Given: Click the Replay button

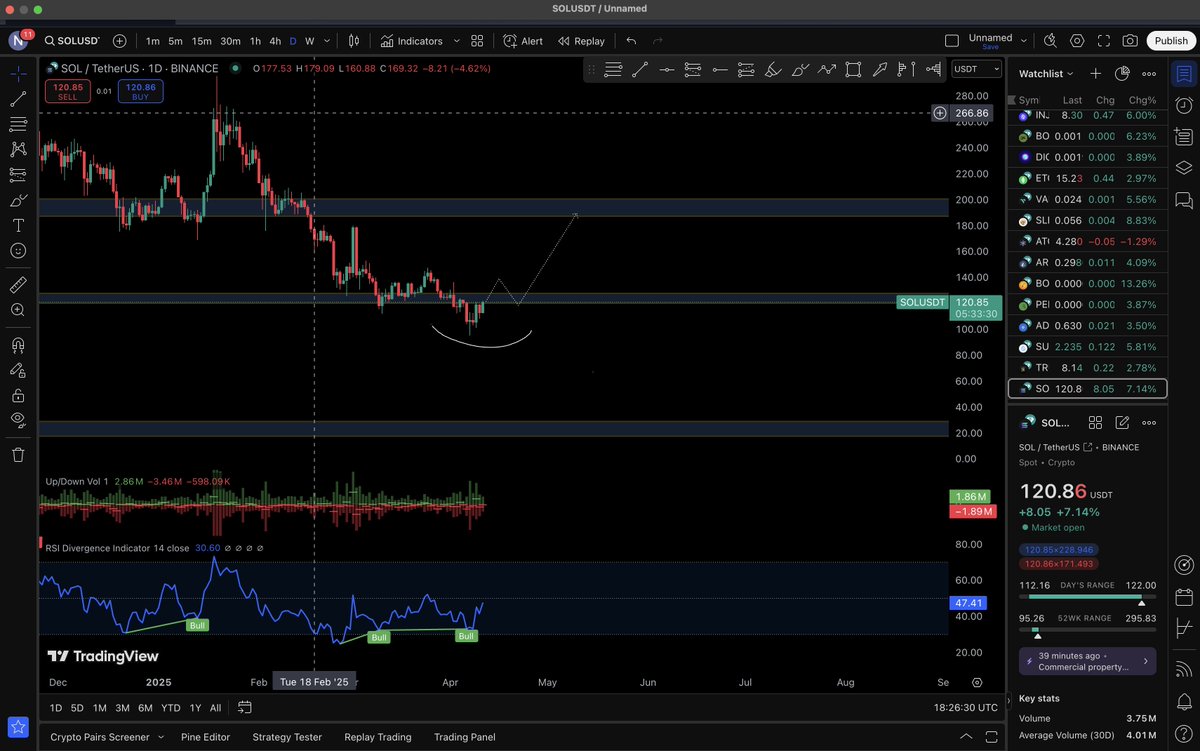Looking at the screenshot, I should [x=582, y=41].
